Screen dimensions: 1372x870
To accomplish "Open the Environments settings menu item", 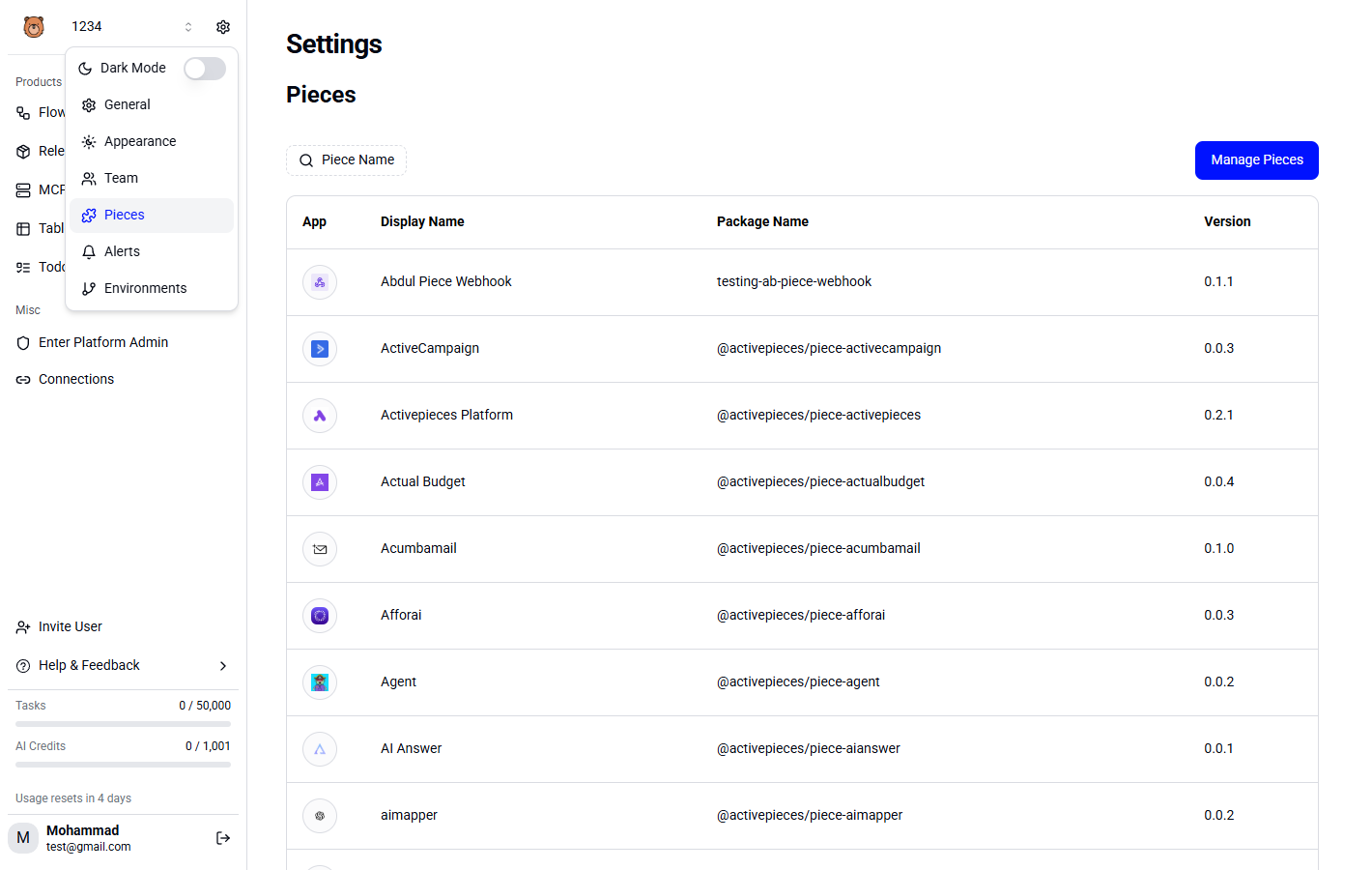I will [x=145, y=288].
